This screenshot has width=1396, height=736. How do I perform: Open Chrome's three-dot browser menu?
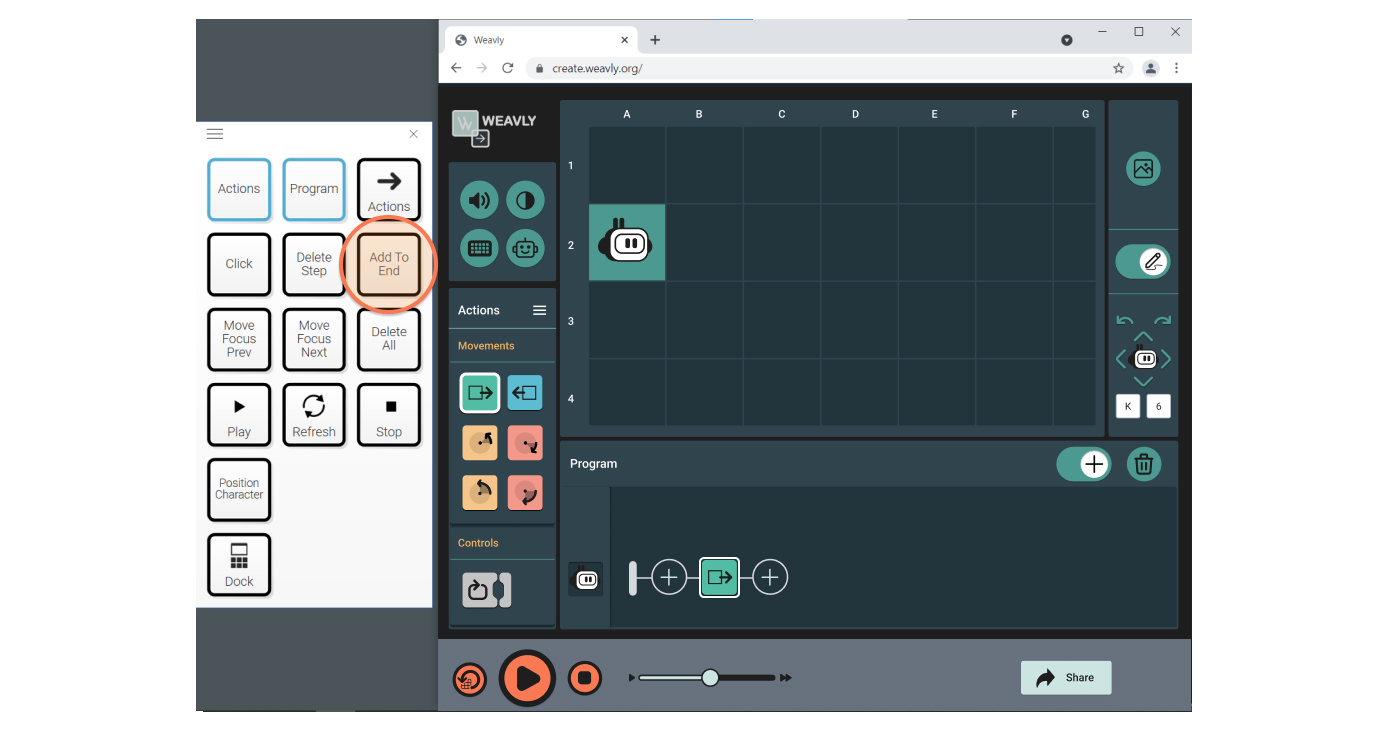pos(1177,67)
